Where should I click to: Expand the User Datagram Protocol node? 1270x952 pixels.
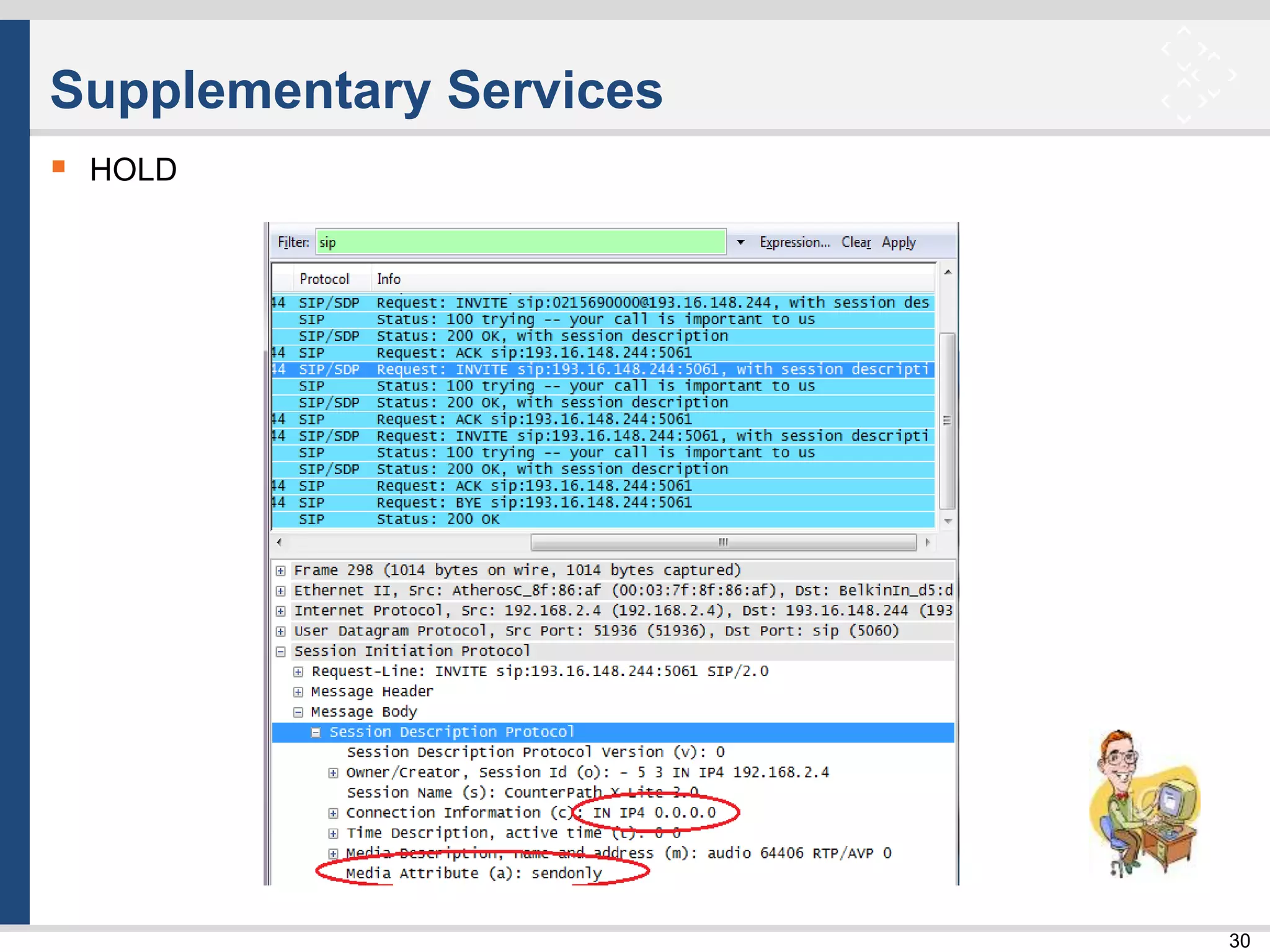click(281, 632)
